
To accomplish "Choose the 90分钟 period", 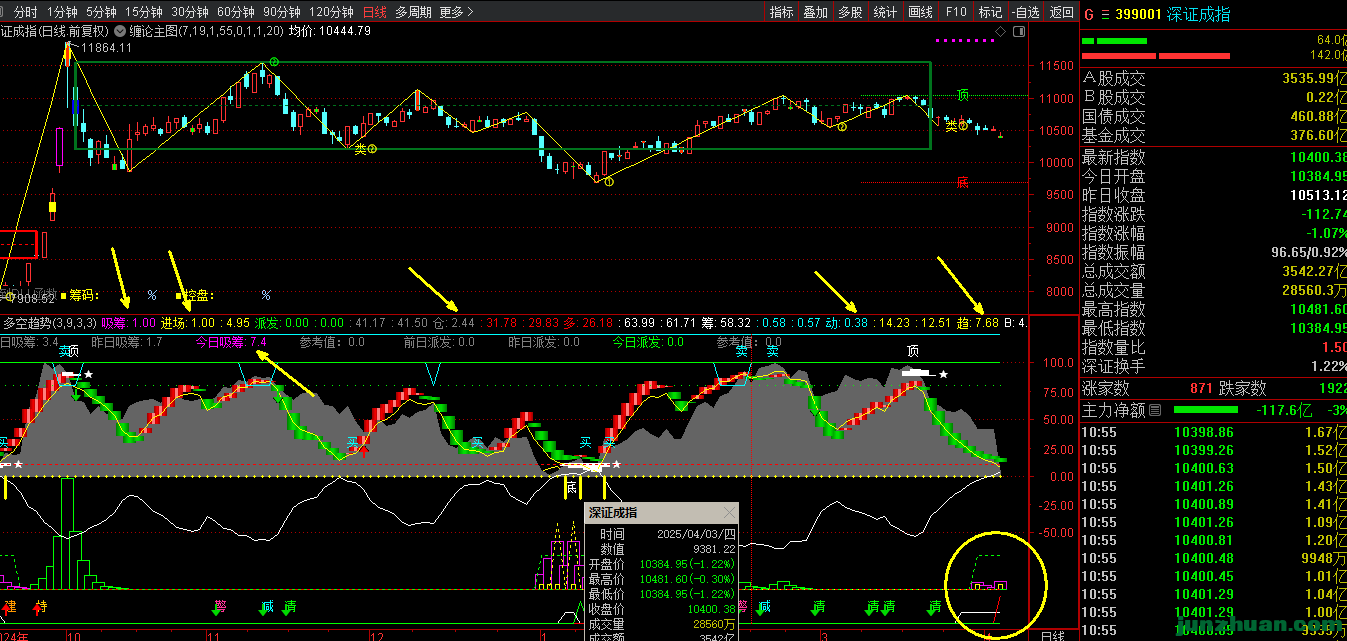I will [281, 12].
